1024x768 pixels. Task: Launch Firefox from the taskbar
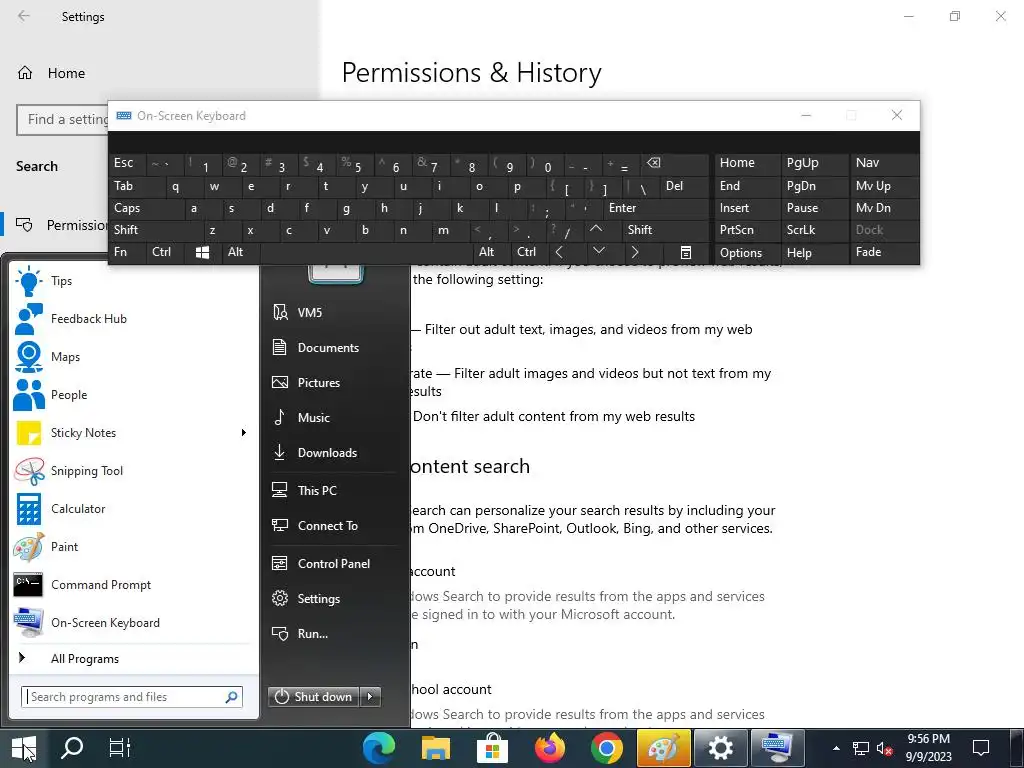point(549,748)
